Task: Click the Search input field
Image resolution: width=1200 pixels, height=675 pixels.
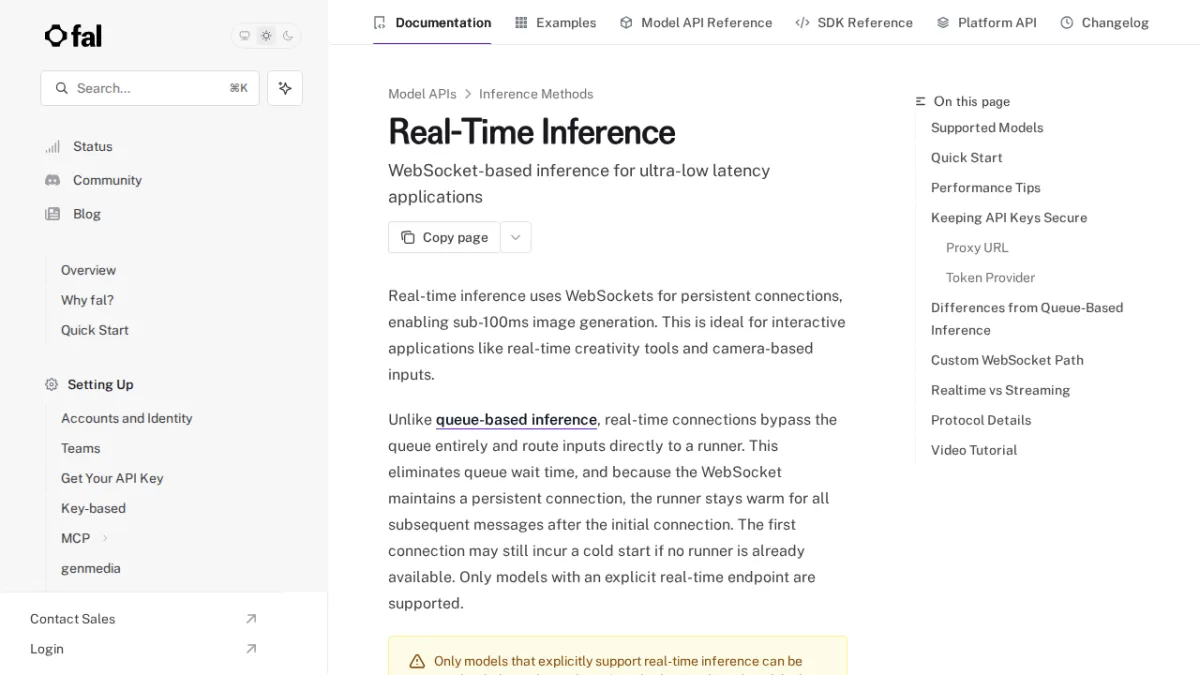Action: 150,88
